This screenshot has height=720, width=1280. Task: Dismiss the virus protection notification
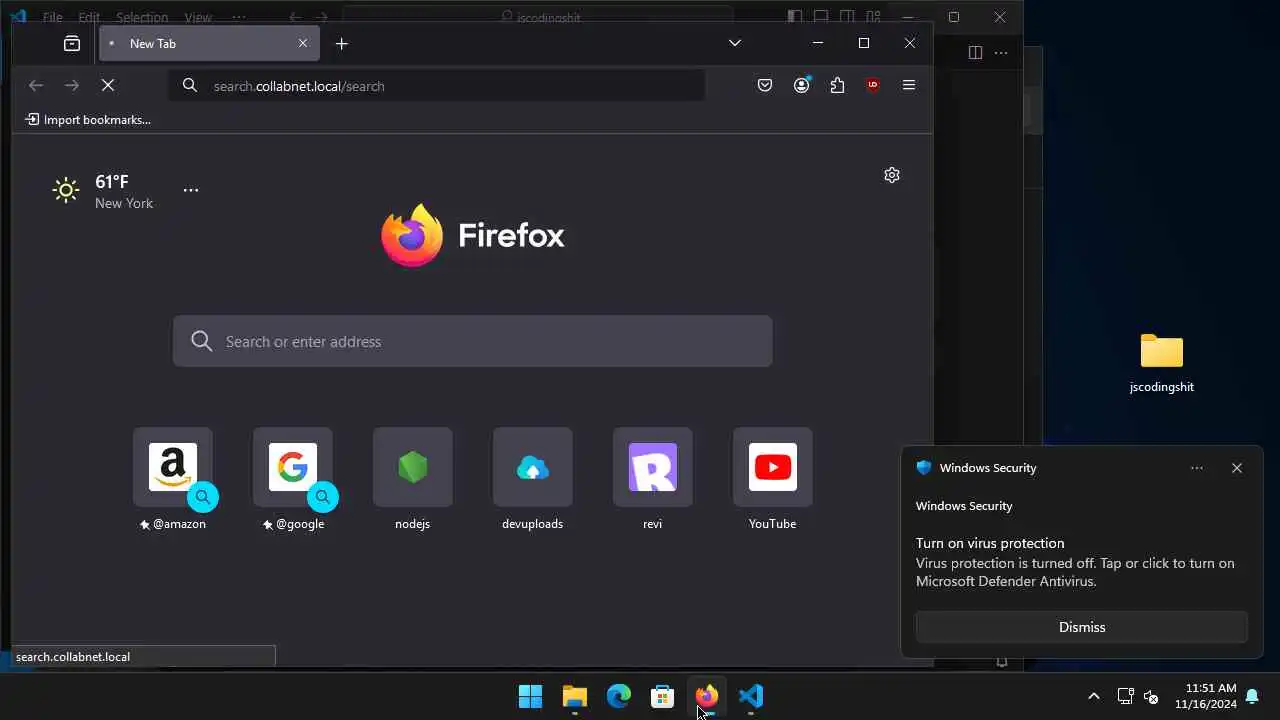(x=1082, y=627)
